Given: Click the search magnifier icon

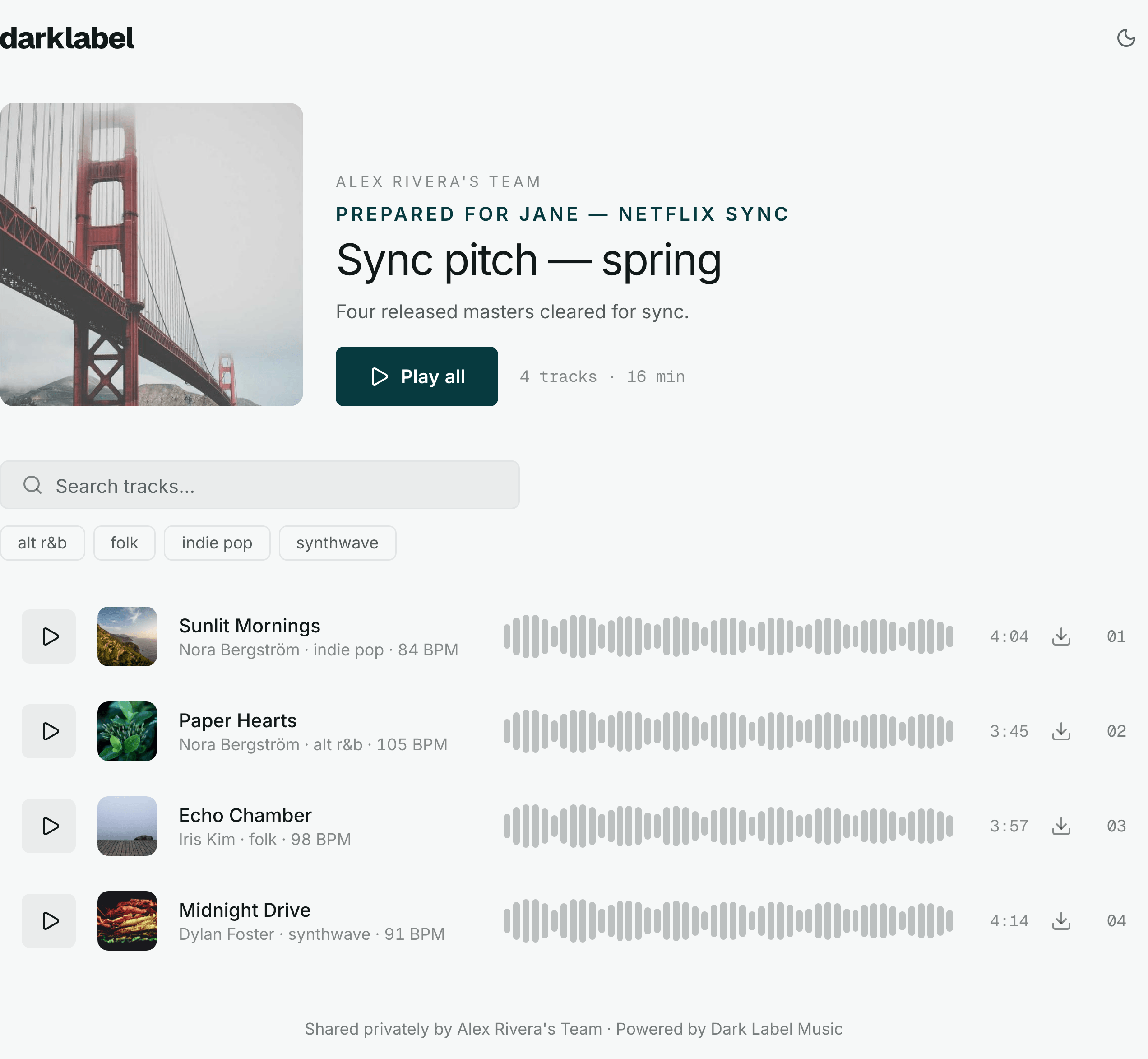Looking at the screenshot, I should (x=32, y=485).
